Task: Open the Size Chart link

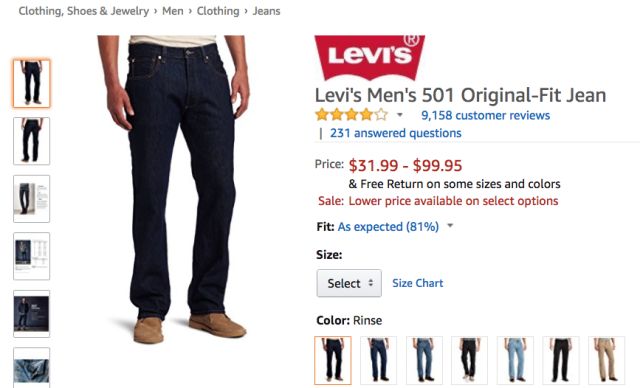Action: point(418,283)
